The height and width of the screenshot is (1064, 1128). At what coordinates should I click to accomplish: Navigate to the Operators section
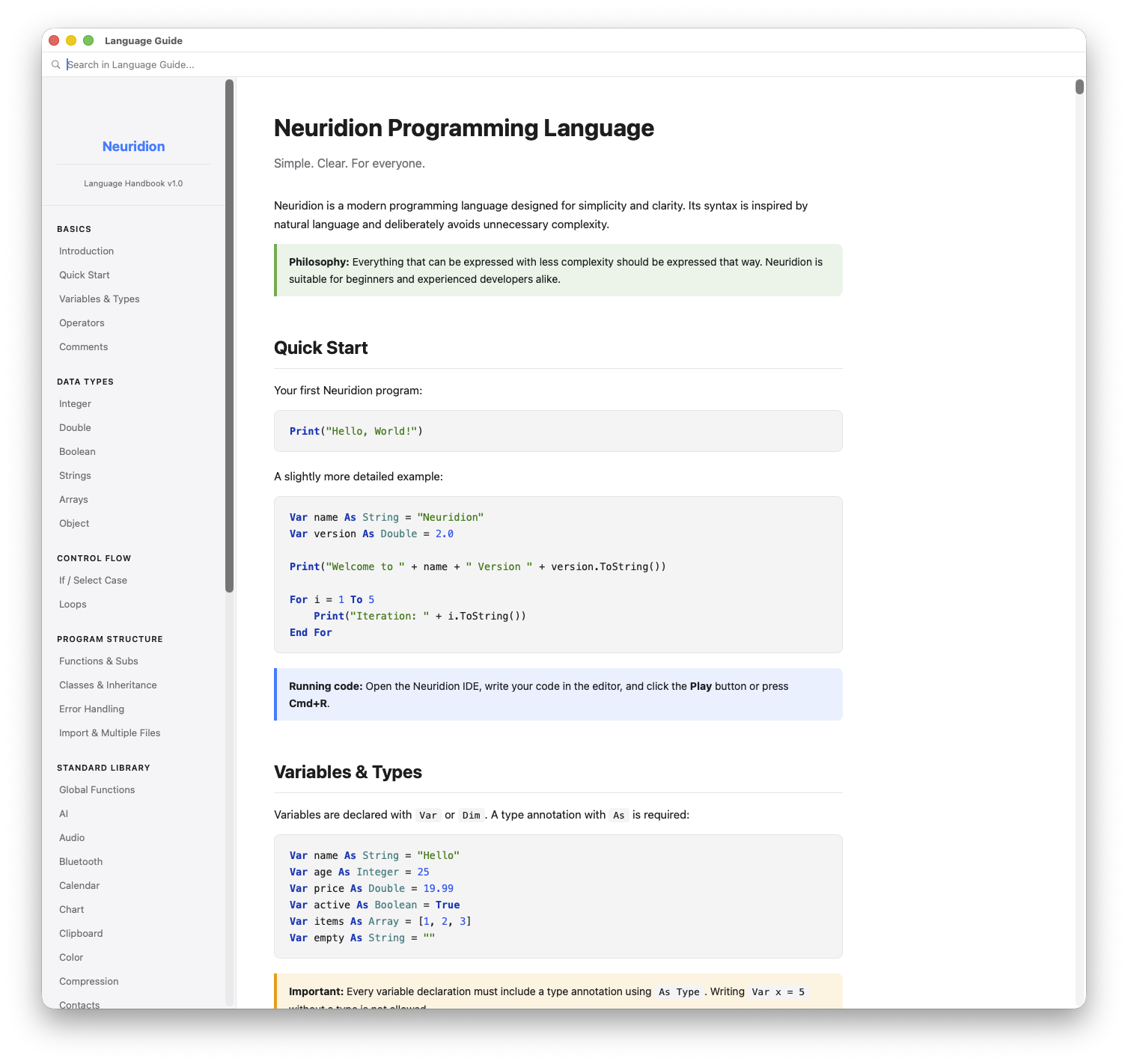(x=82, y=322)
